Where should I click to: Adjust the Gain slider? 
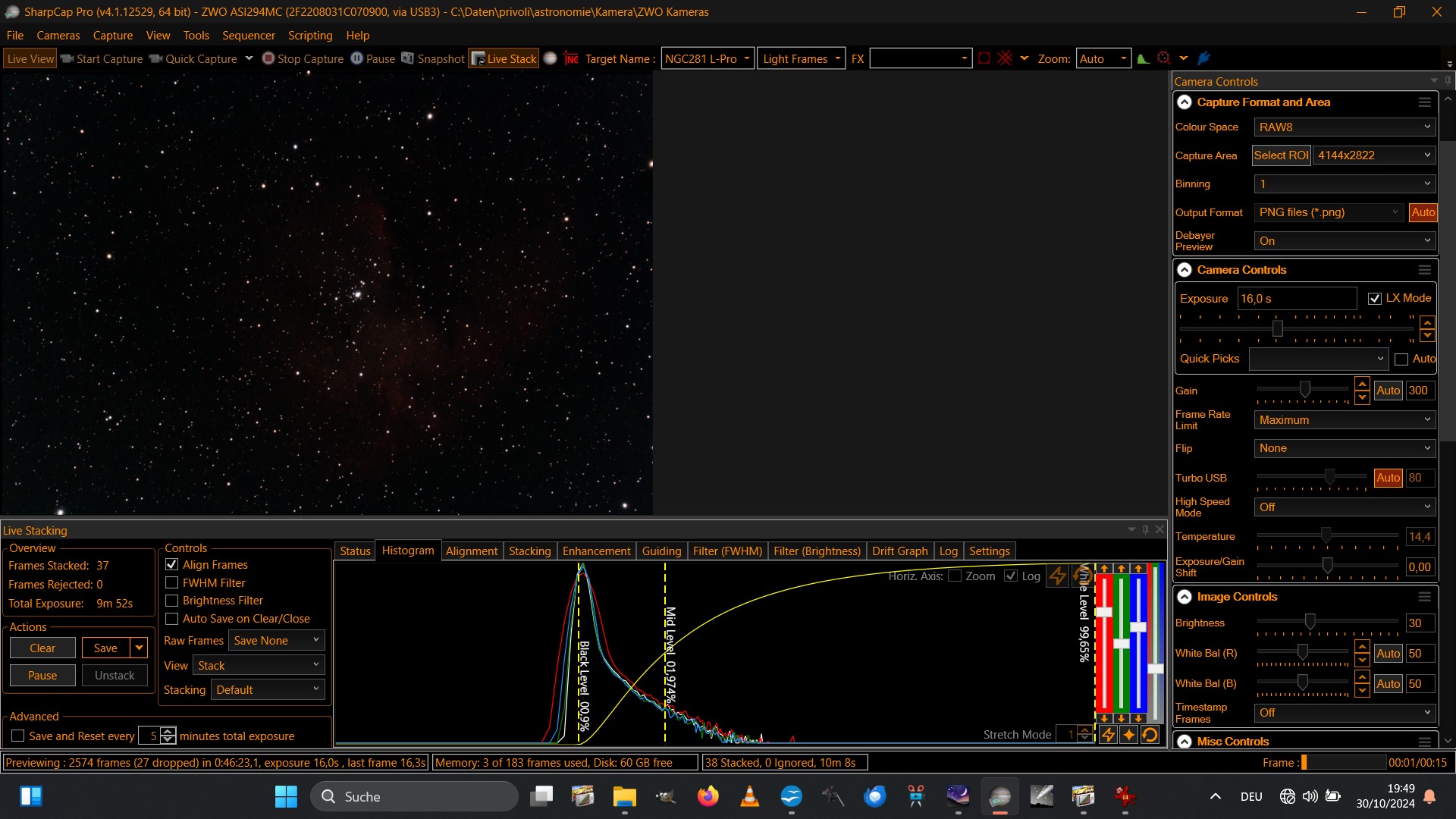click(x=1303, y=390)
